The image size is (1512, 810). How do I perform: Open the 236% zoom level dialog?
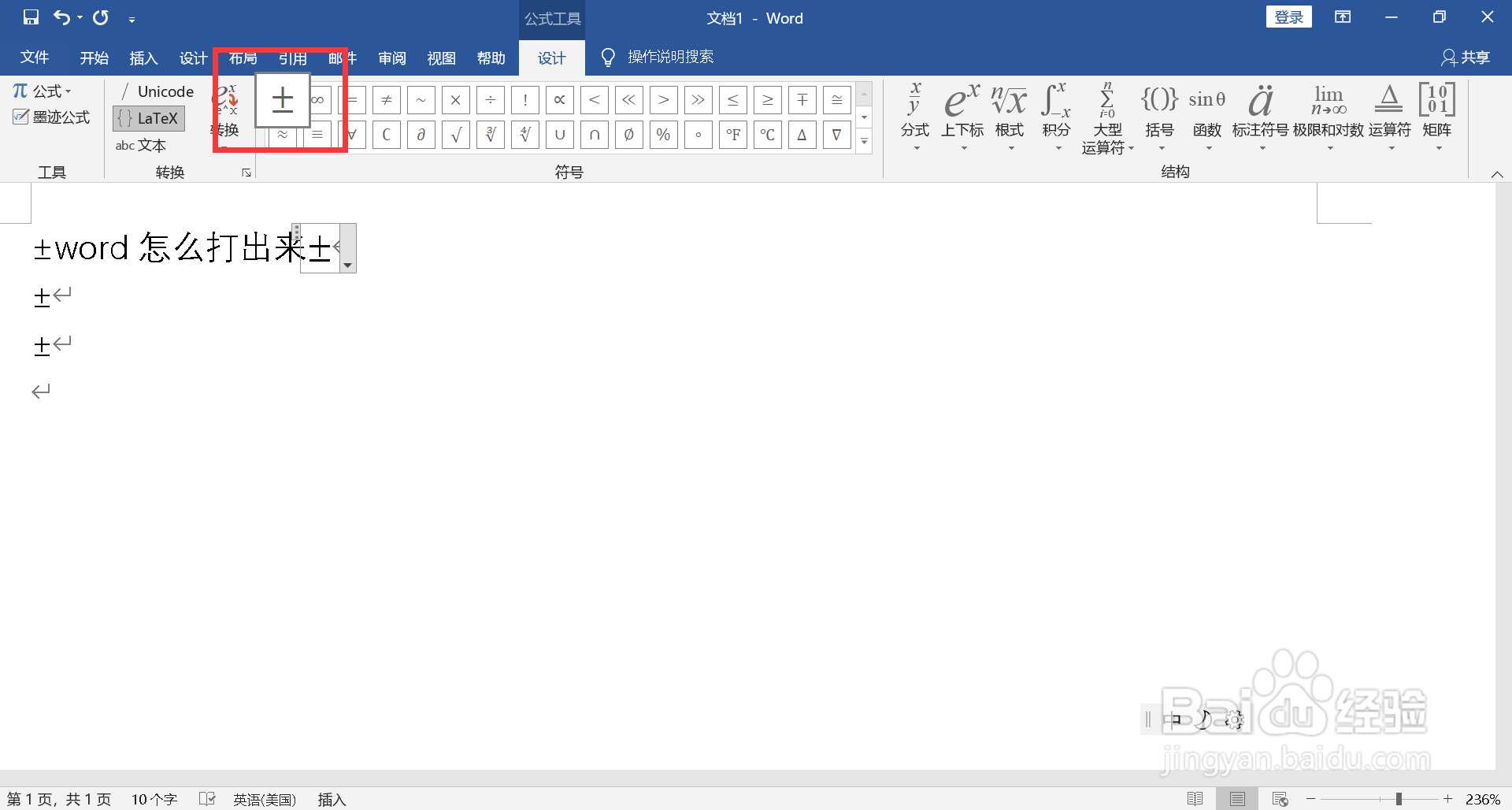[1483, 799]
